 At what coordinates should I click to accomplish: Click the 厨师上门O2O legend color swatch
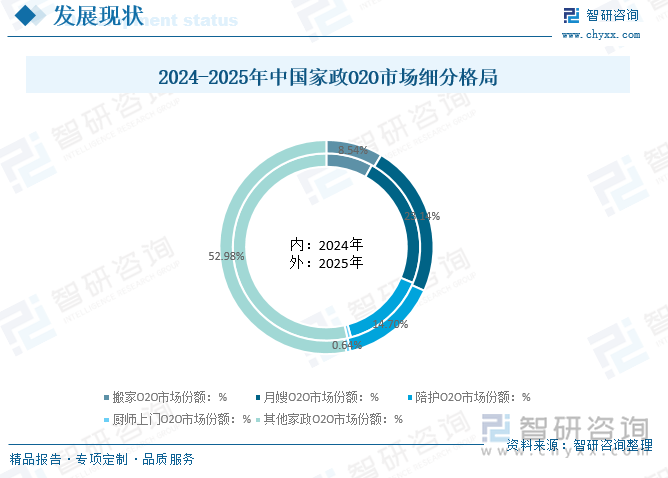tap(107, 420)
